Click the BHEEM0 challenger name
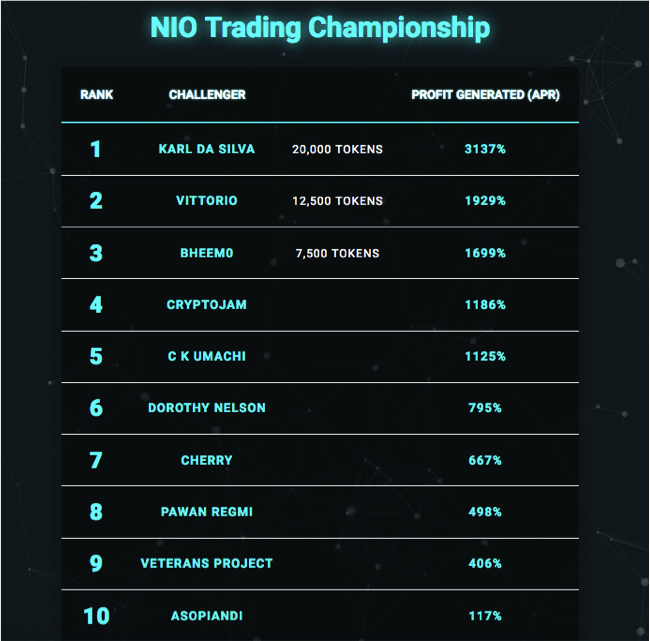Screen dimensions: 650x641 [207, 253]
